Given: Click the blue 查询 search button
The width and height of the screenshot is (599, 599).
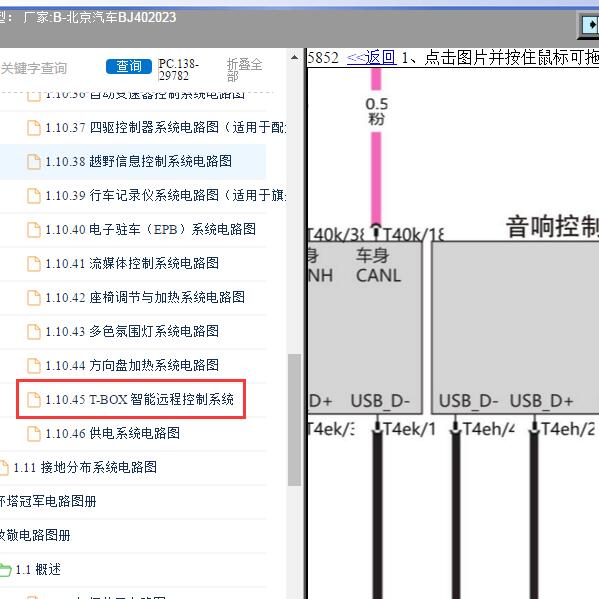Looking at the screenshot, I should (x=129, y=66).
